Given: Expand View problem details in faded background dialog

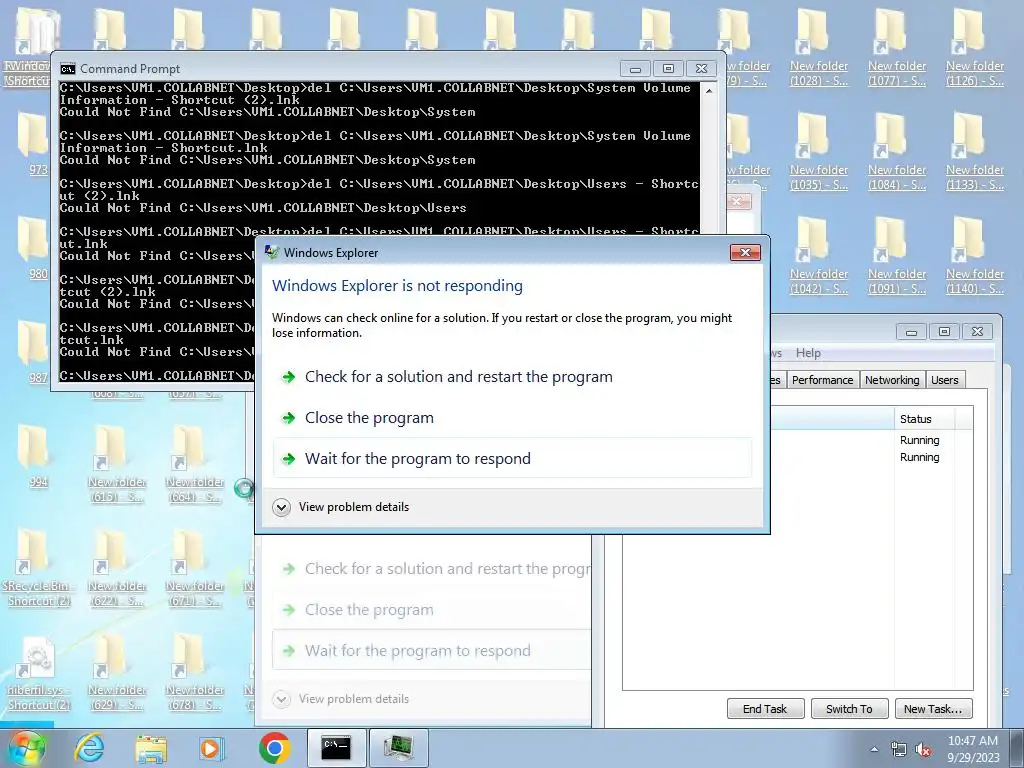Looking at the screenshot, I should click(x=341, y=699).
